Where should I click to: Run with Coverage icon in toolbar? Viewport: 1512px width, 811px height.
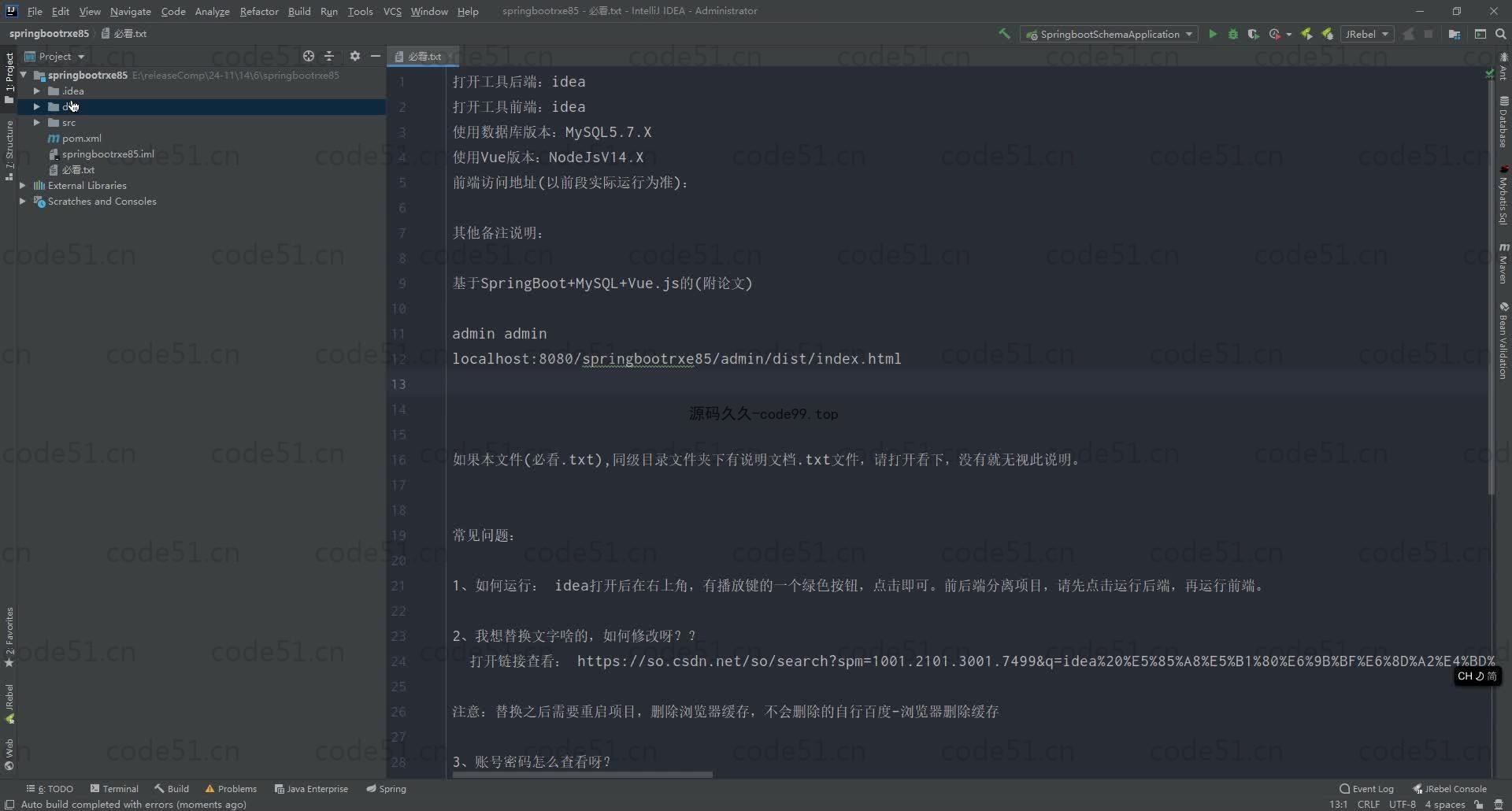[x=1254, y=34]
